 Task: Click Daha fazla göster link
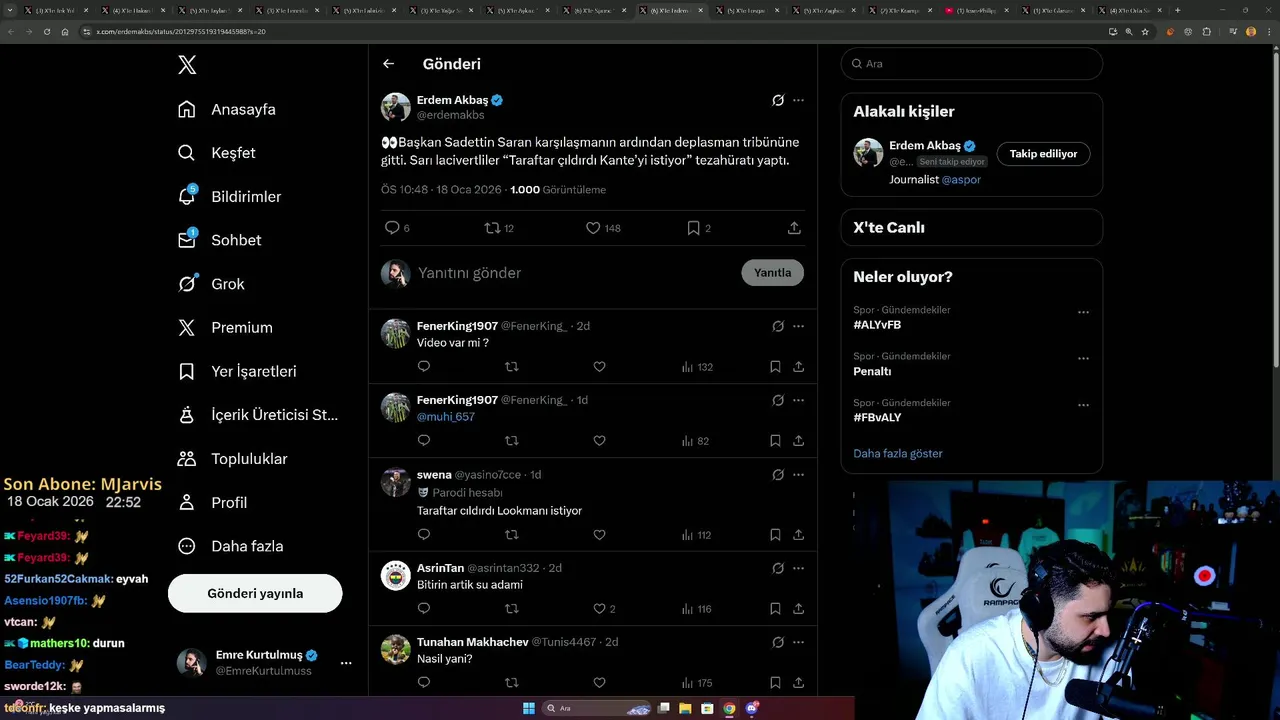pyautogui.click(x=898, y=453)
